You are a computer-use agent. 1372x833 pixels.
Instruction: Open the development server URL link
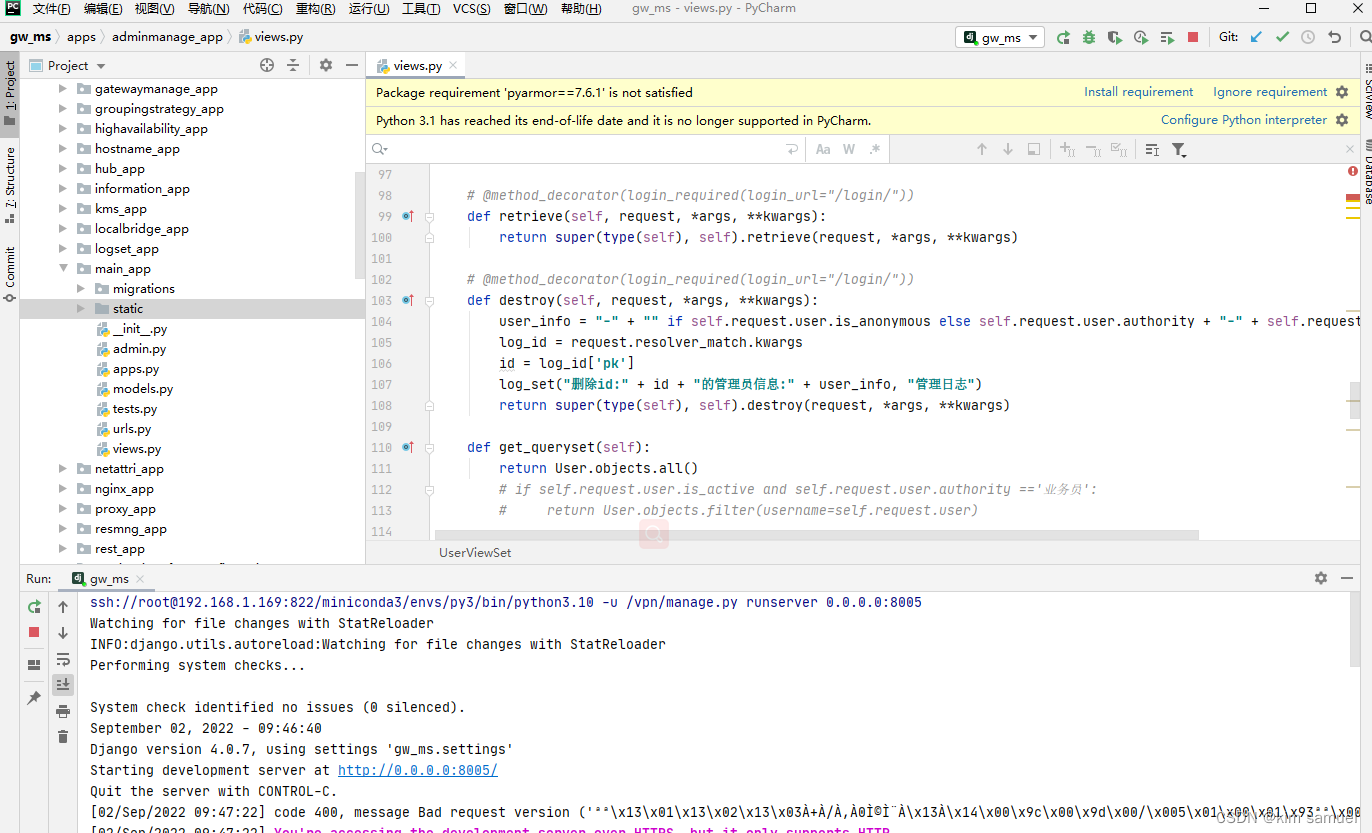click(417, 769)
